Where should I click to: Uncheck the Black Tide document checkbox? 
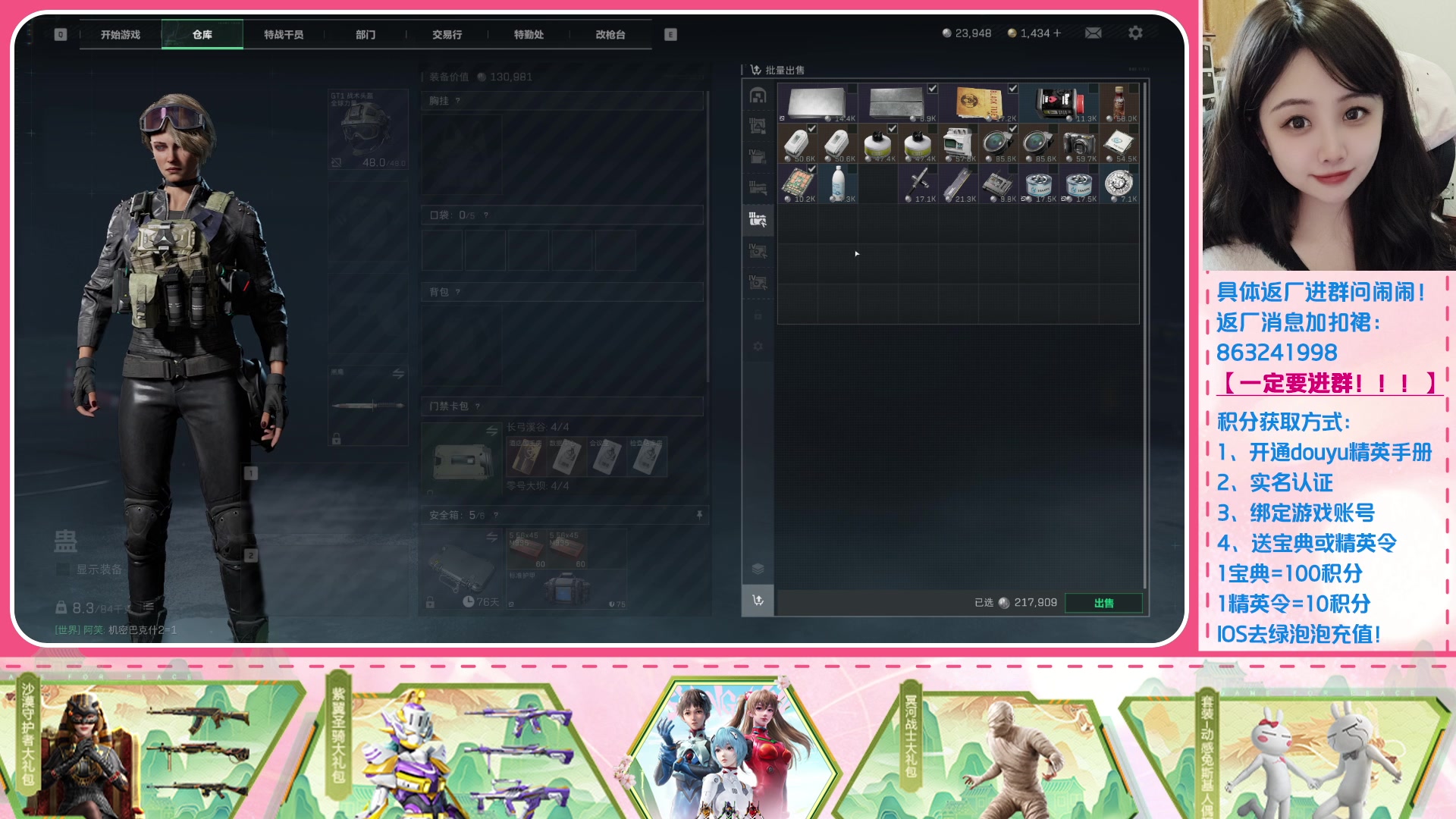(1013, 89)
